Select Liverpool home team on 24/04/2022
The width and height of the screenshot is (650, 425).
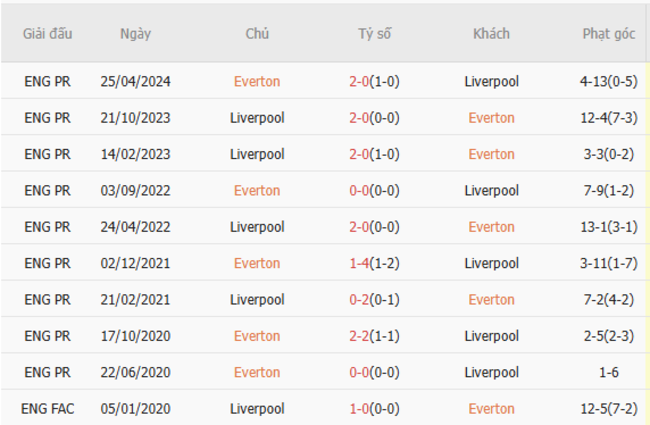(257, 227)
